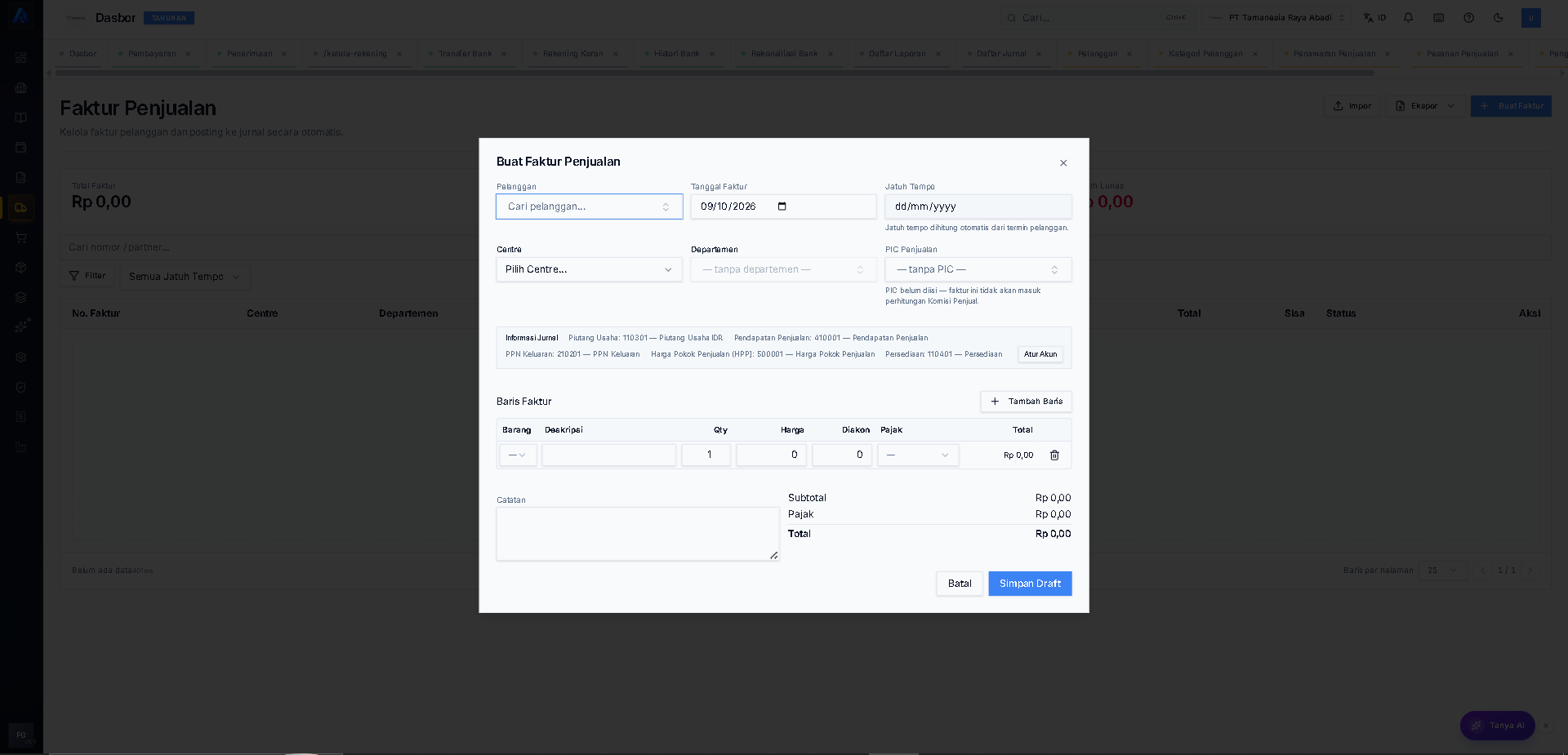Delete the invoice row with trash icon

click(1054, 455)
